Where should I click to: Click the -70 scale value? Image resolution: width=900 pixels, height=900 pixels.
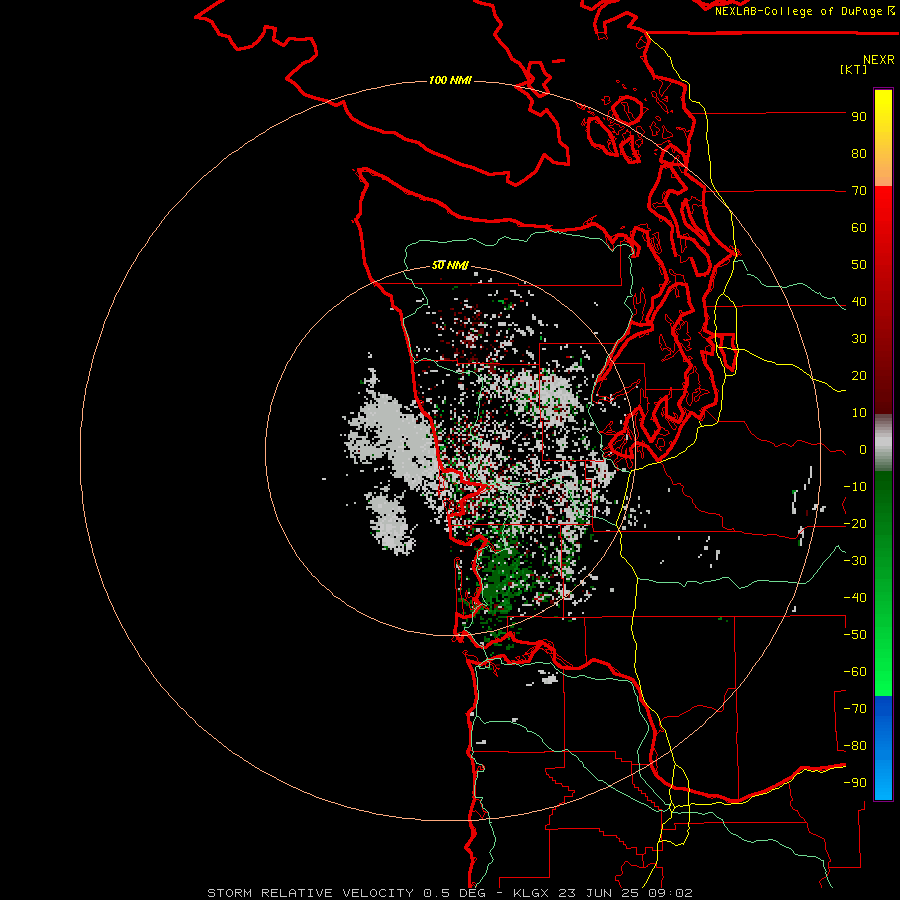point(855,709)
